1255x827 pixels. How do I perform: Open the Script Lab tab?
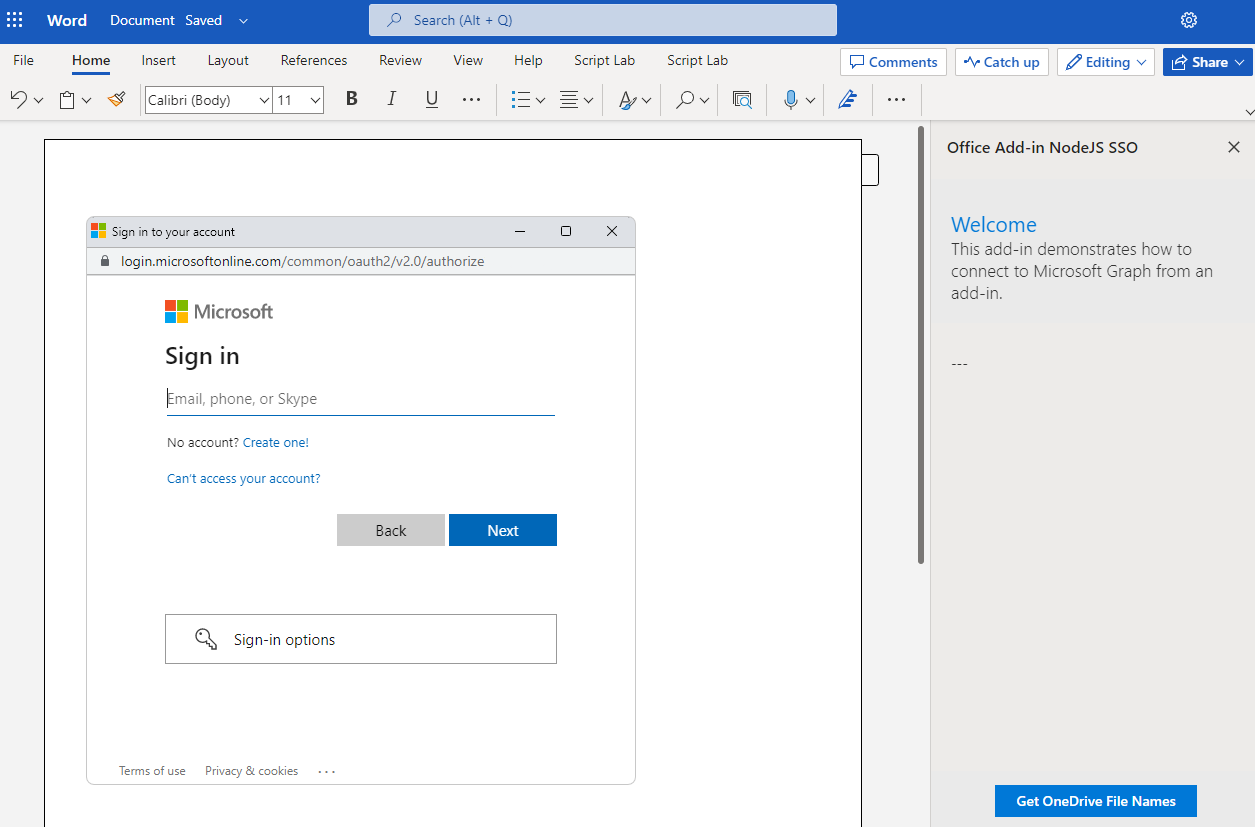point(604,60)
